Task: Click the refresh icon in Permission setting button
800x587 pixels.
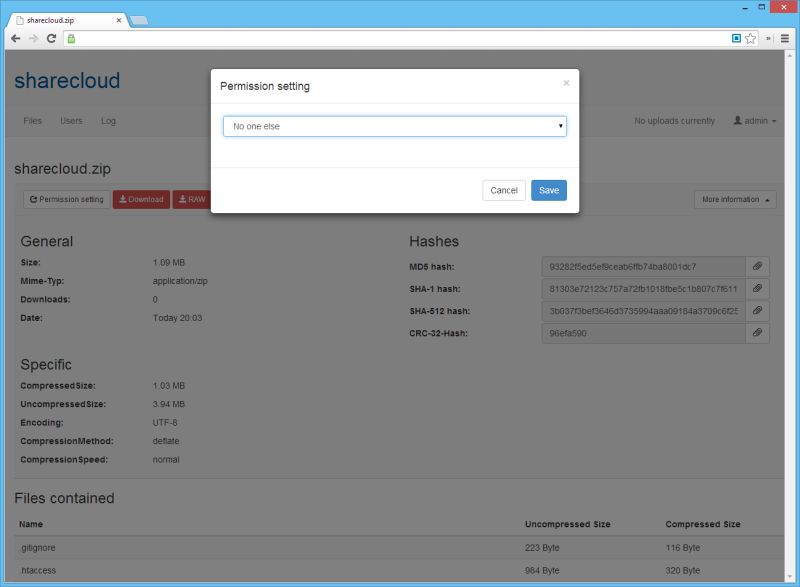Action: [33, 199]
